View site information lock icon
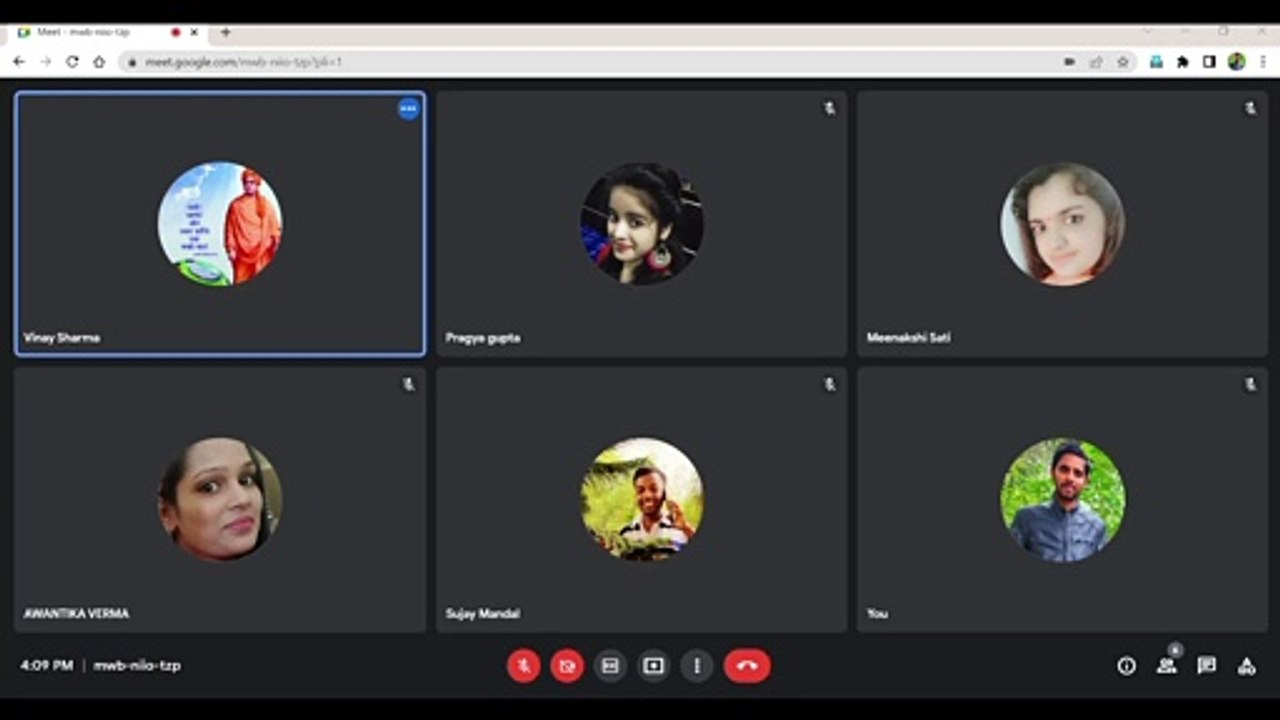 [132, 62]
